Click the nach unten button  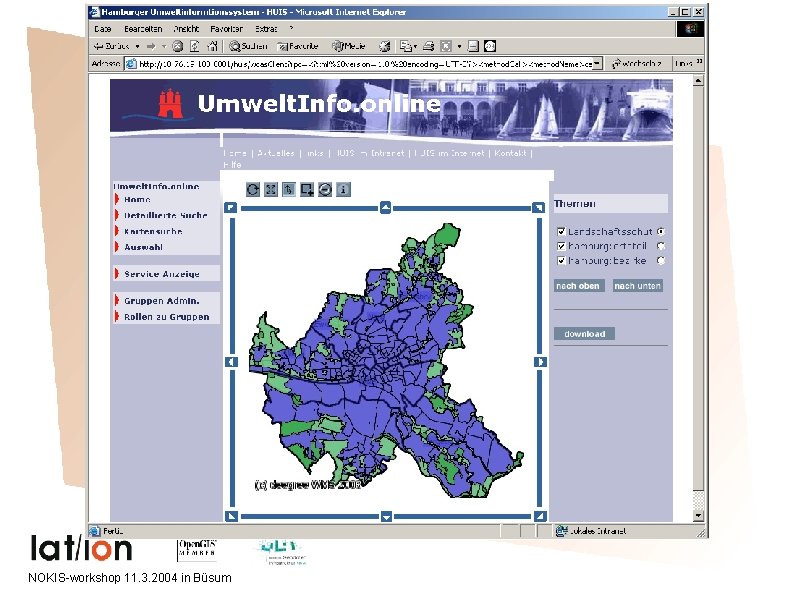point(638,286)
